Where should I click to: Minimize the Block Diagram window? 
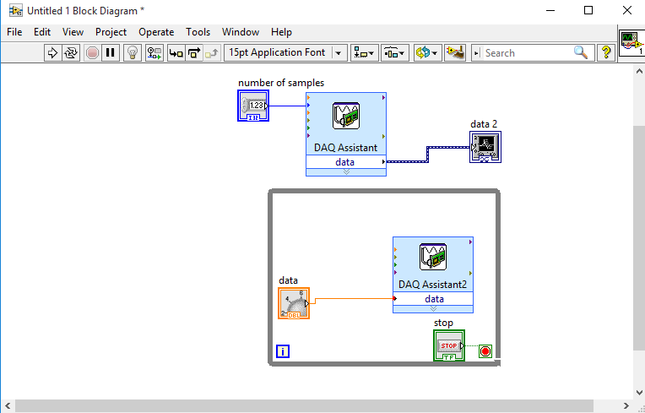[x=550, y=11]
